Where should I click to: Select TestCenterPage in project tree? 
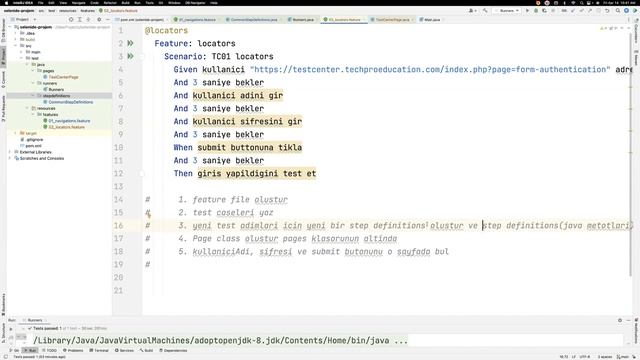pyautogui.click(x=63, y=77)
